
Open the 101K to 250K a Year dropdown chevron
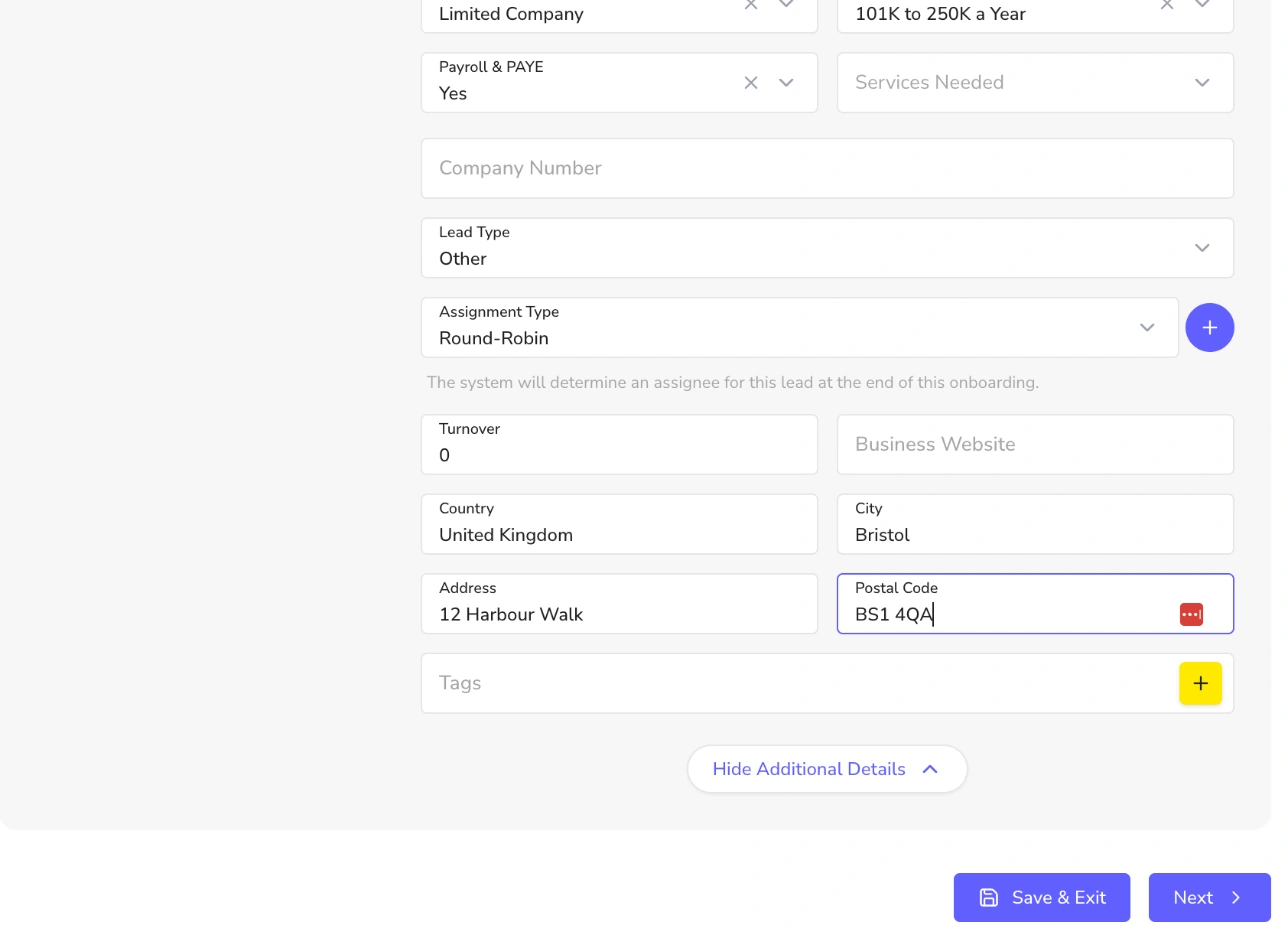(x=1203, y=5)
